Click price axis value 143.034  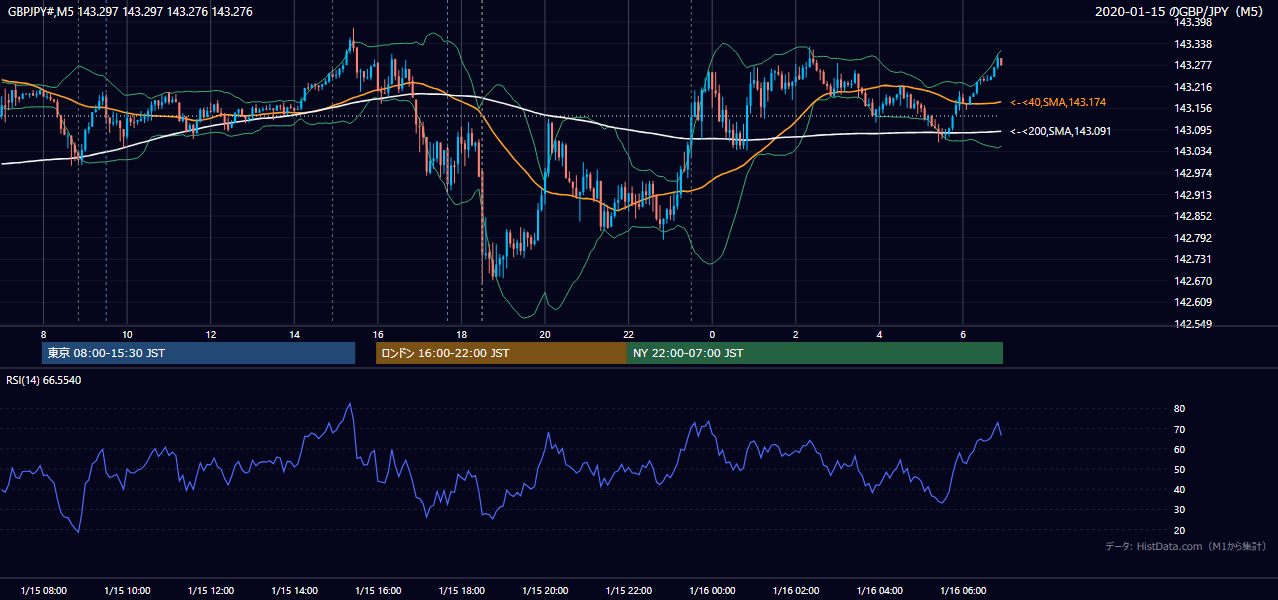point(1192,152)
